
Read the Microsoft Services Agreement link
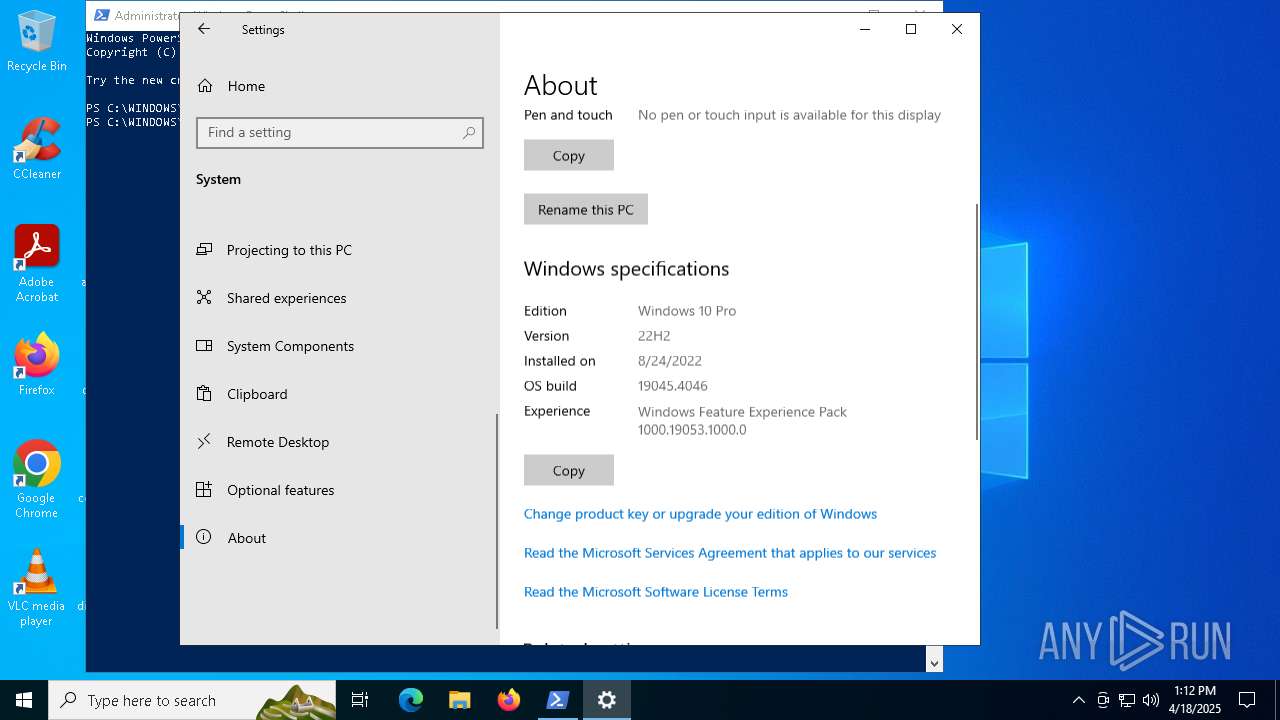[730, 553]
